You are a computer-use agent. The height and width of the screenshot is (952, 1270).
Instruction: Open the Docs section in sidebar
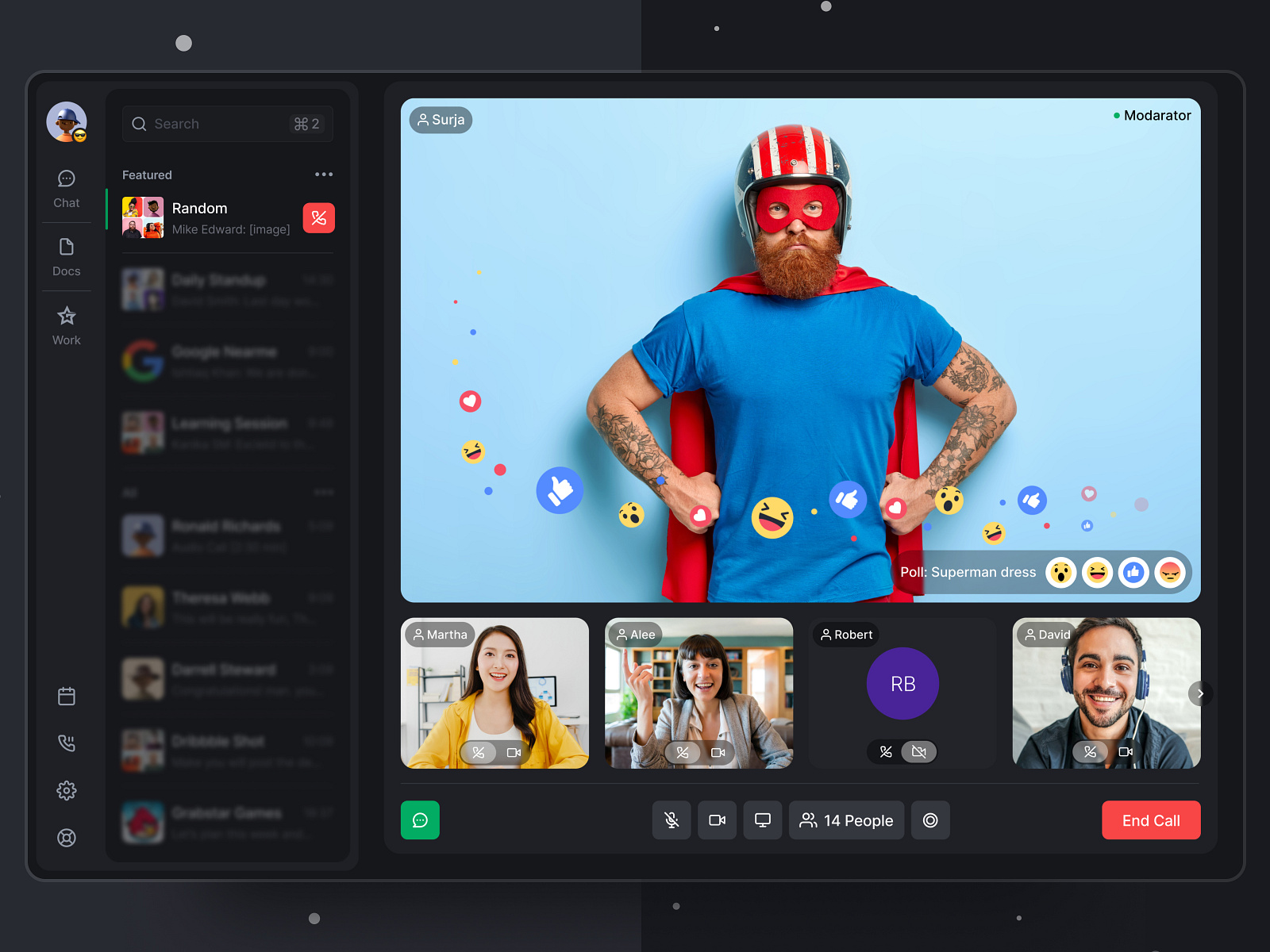[67, 257]
